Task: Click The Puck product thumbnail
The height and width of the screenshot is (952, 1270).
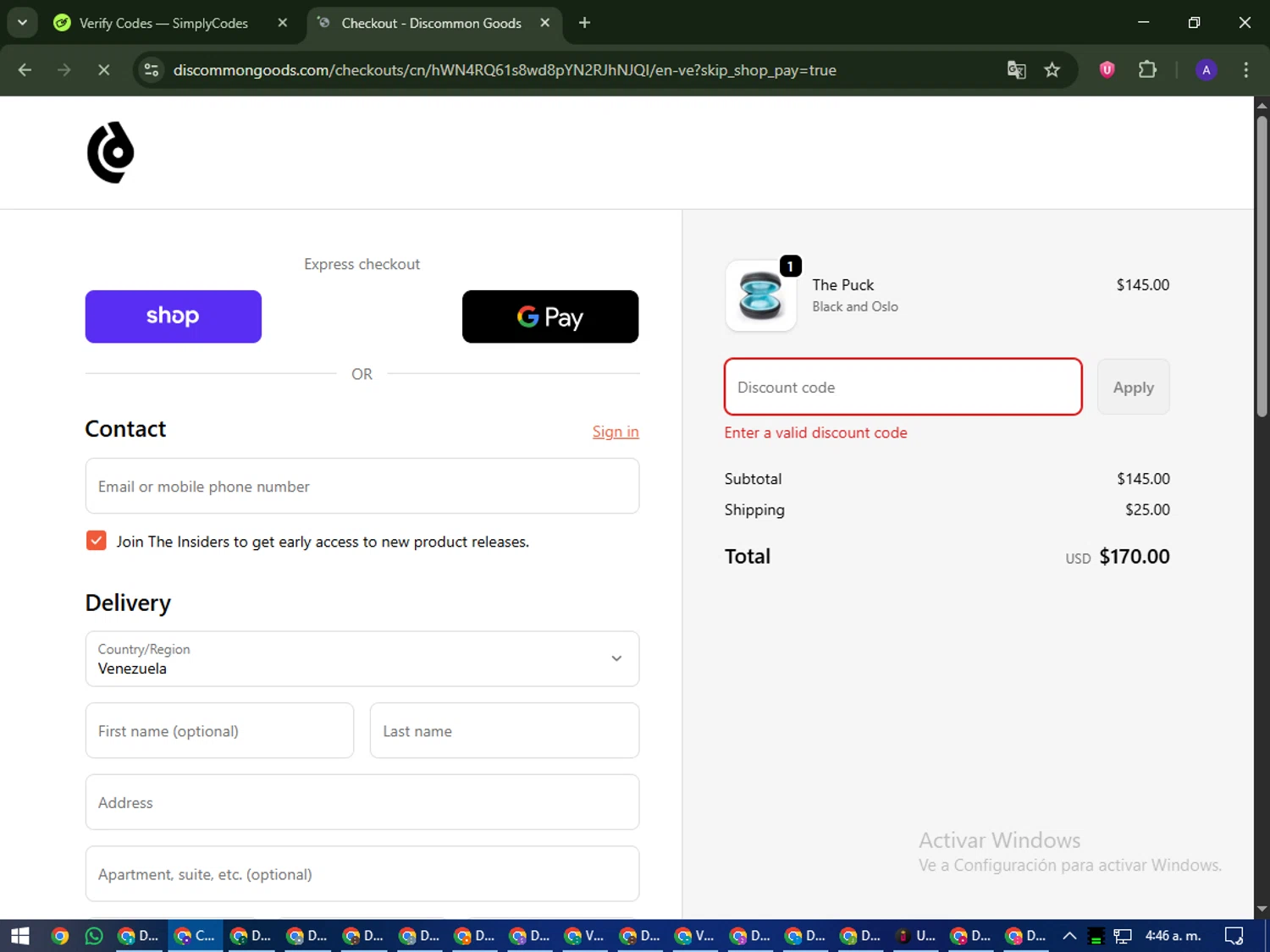Action: pos(761,295)
